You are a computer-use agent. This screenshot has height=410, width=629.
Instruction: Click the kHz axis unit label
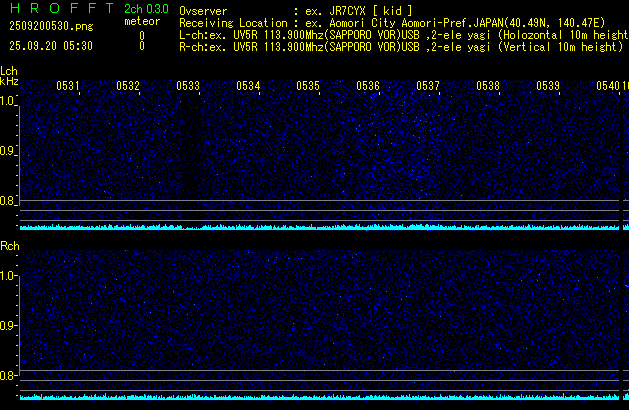pyautogui.click(x=9, y=81)
